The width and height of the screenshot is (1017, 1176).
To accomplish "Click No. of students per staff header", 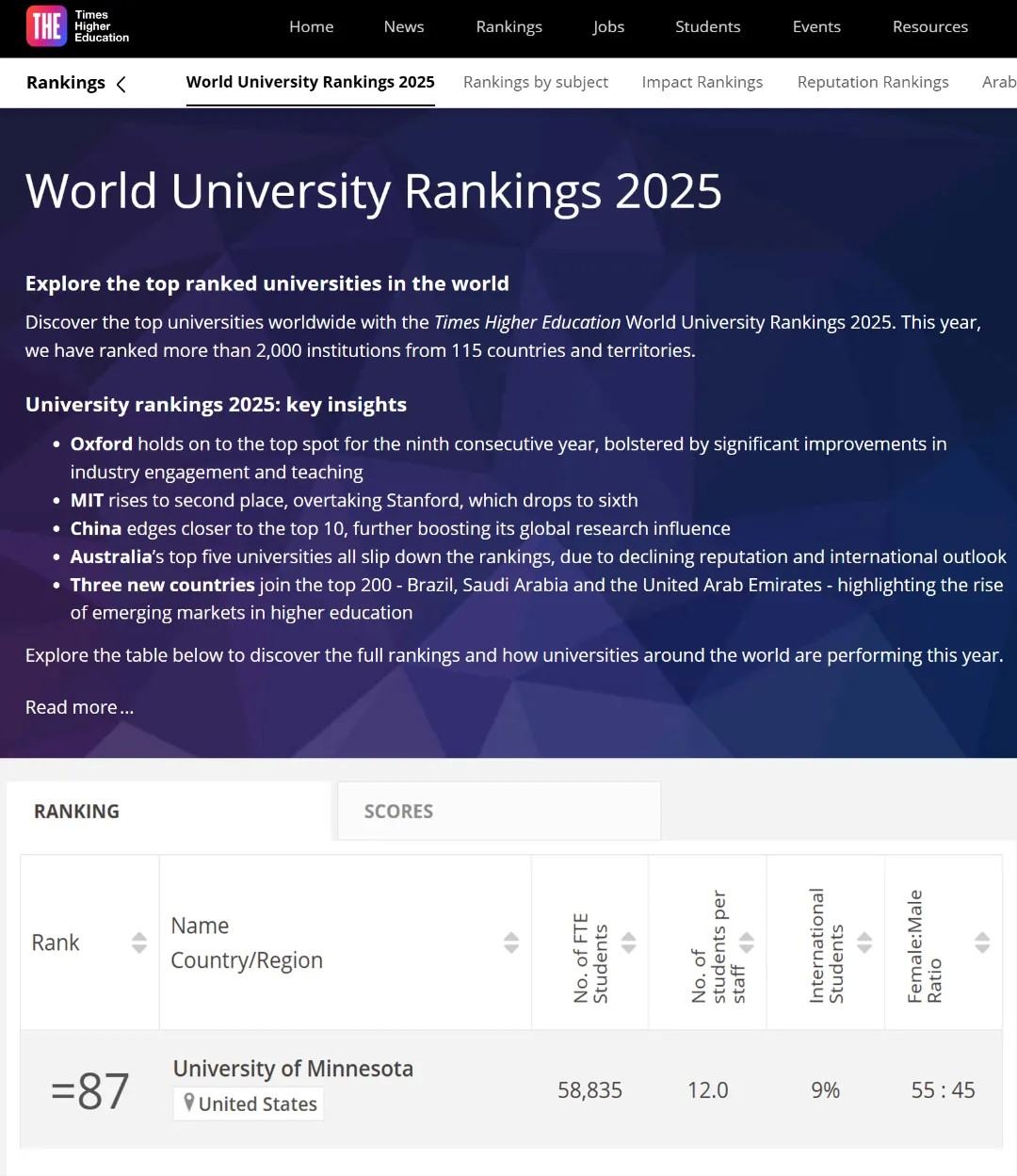I will pos(718,946).
